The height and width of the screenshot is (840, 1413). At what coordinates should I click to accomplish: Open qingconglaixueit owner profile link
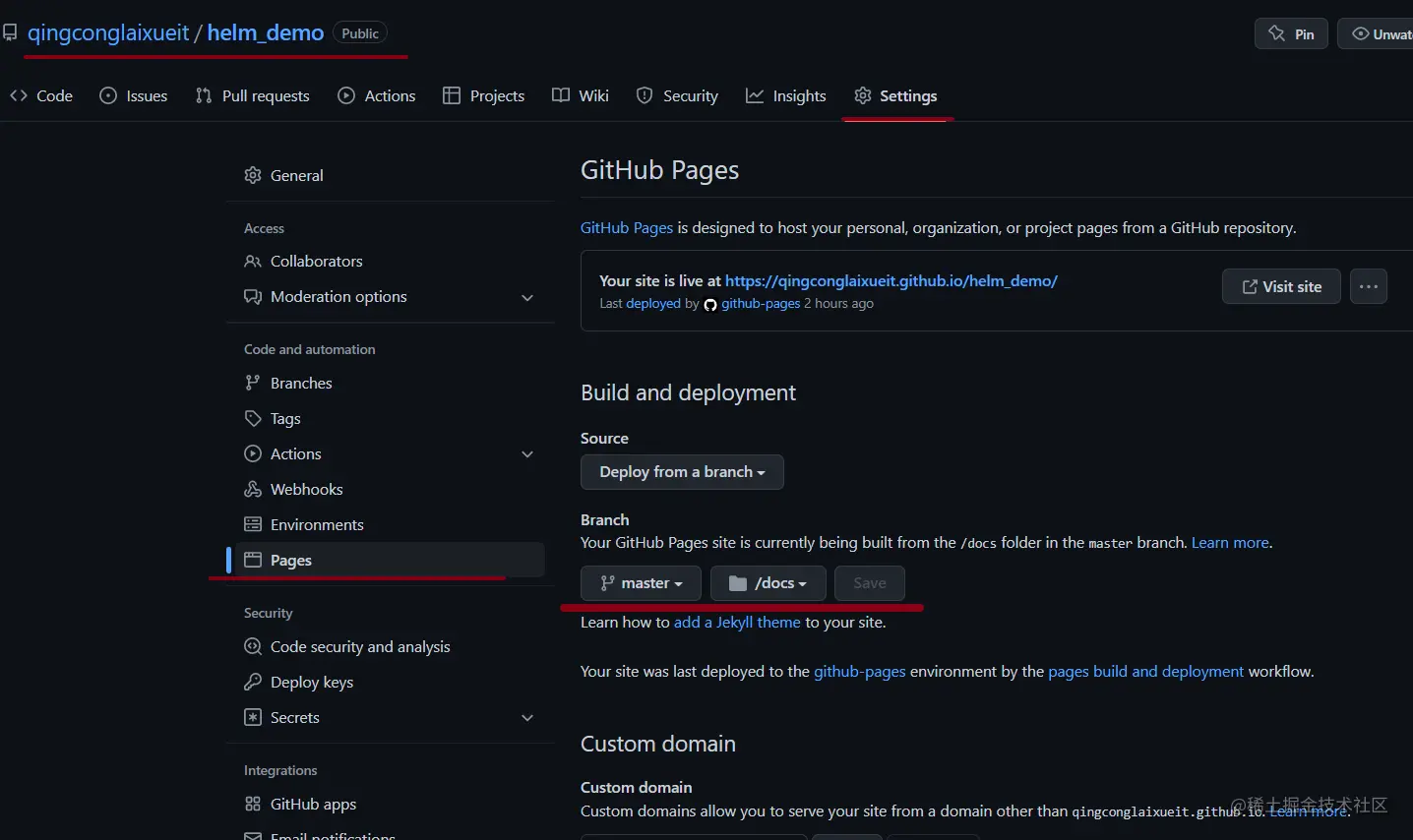[x=108, y=32]
